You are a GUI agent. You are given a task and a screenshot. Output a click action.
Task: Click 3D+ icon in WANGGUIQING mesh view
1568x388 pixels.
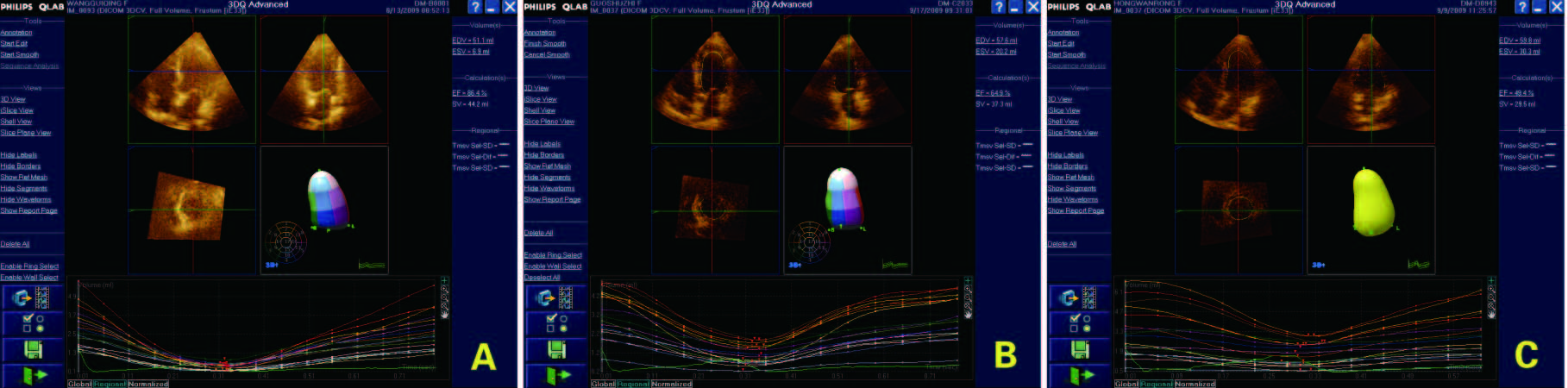point(272,265)
